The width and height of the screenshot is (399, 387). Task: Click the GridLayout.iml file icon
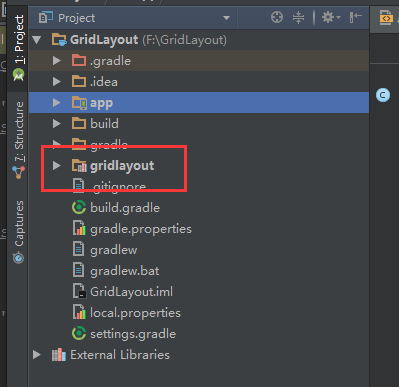(80, 291)
